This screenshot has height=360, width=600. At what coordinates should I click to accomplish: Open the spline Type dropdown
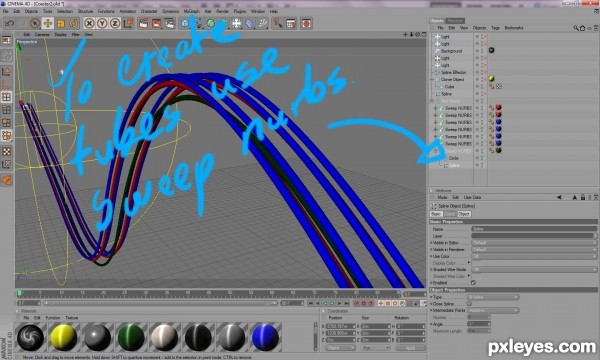pos(493,297)
